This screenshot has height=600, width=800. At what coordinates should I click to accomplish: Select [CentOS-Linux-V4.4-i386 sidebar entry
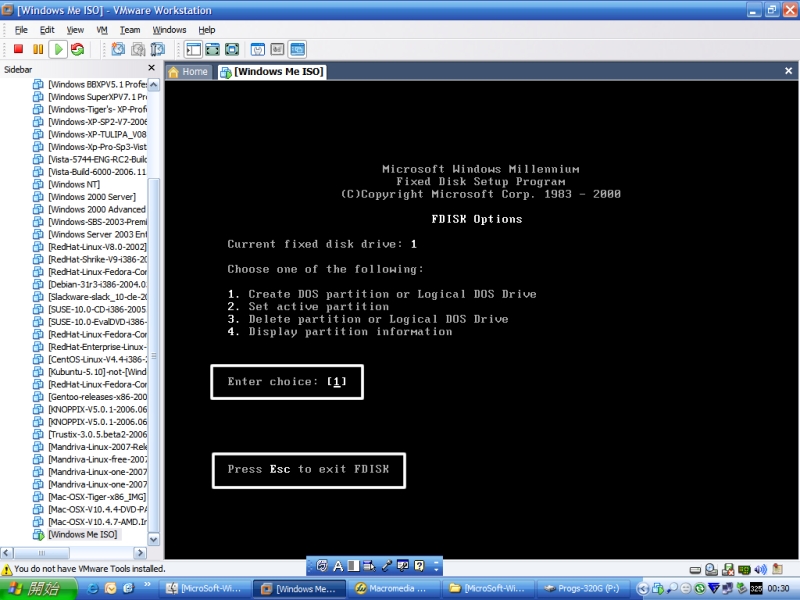(x=89, y=359)
